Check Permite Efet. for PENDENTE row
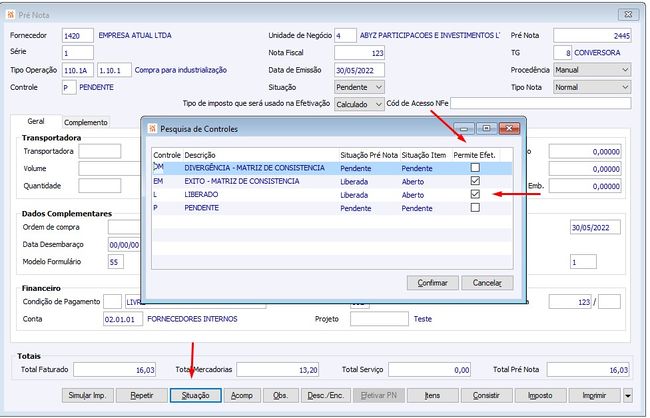The image size is (650, 418). click(475, 207)
